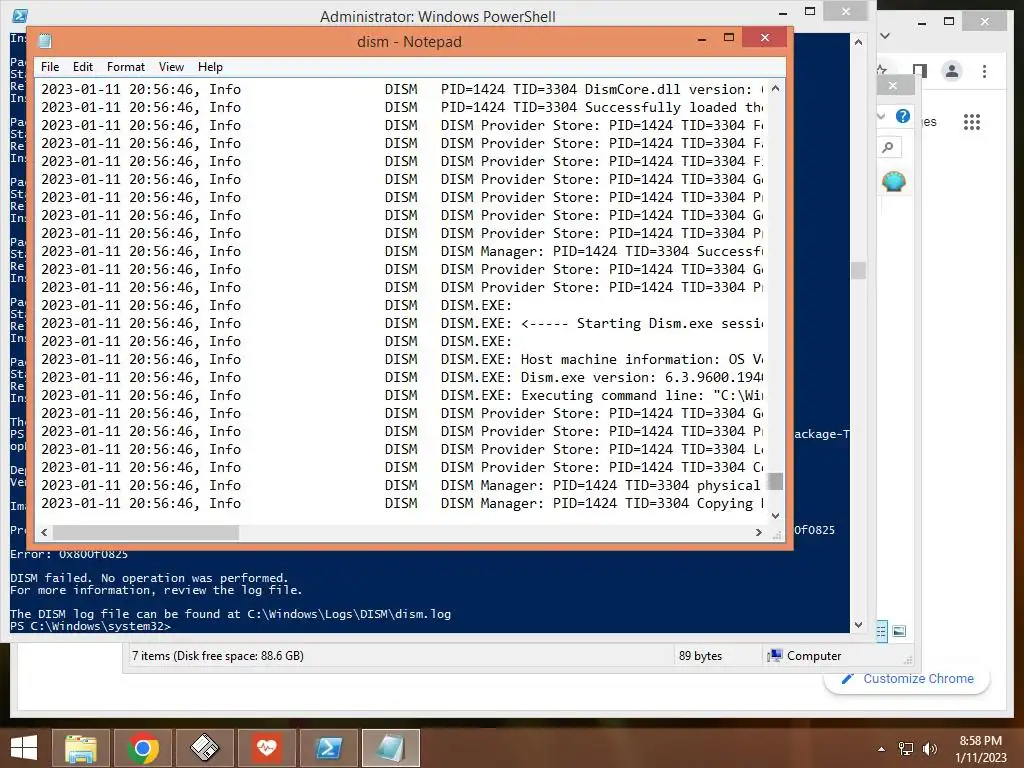
Task: Open the Help menu in Notepad
Action: tap(210, 67)
